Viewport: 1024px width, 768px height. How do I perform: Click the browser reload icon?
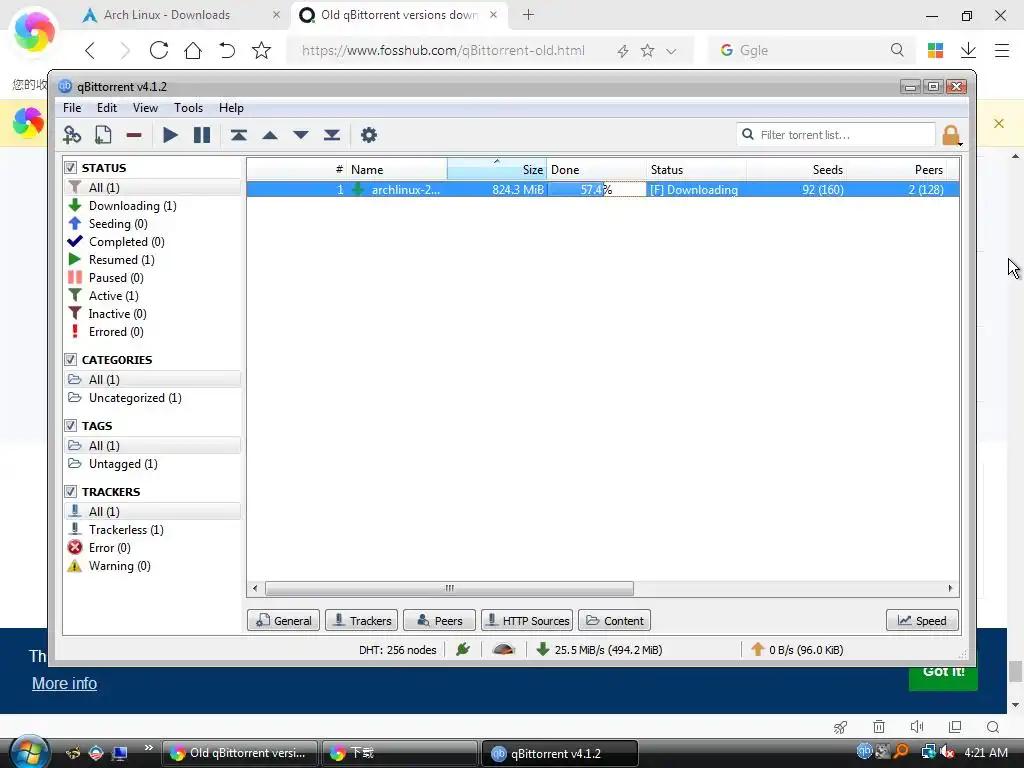[x=159, y=50]
